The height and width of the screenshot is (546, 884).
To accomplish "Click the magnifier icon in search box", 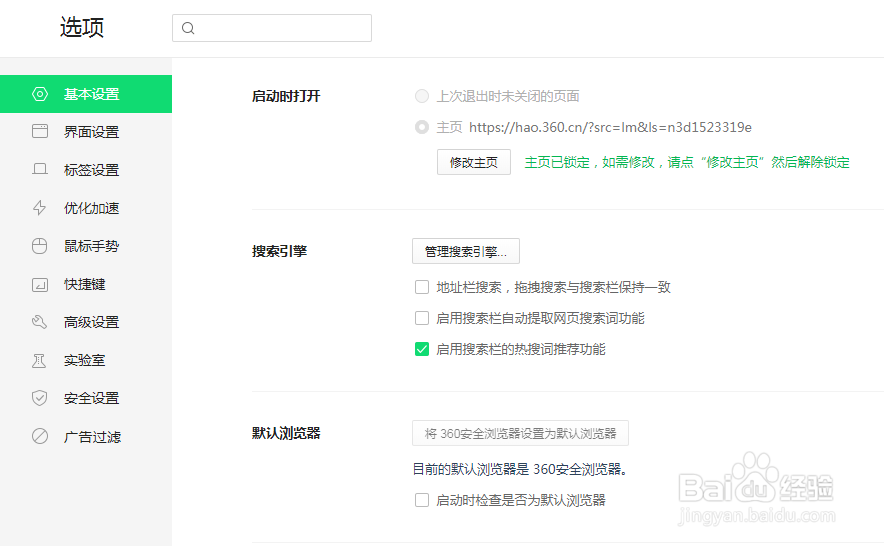I will click(188, 28).
